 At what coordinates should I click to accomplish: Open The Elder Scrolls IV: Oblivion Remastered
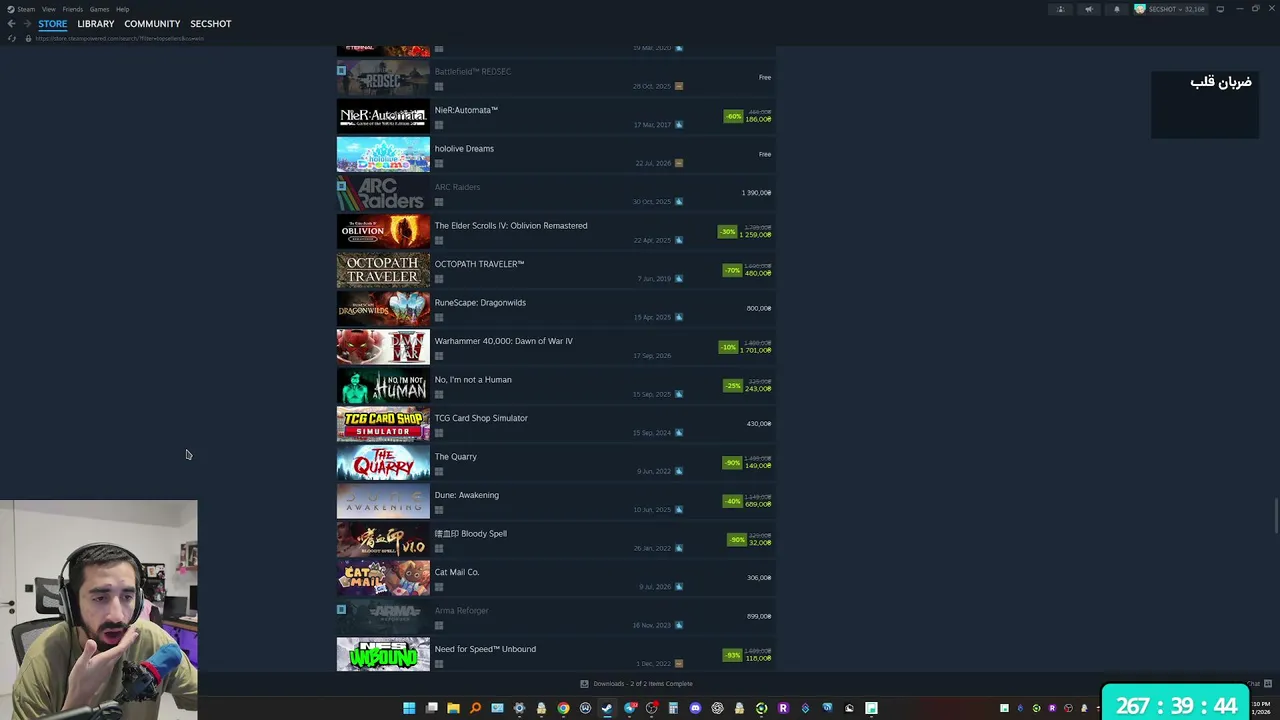(x=556, y=232)
